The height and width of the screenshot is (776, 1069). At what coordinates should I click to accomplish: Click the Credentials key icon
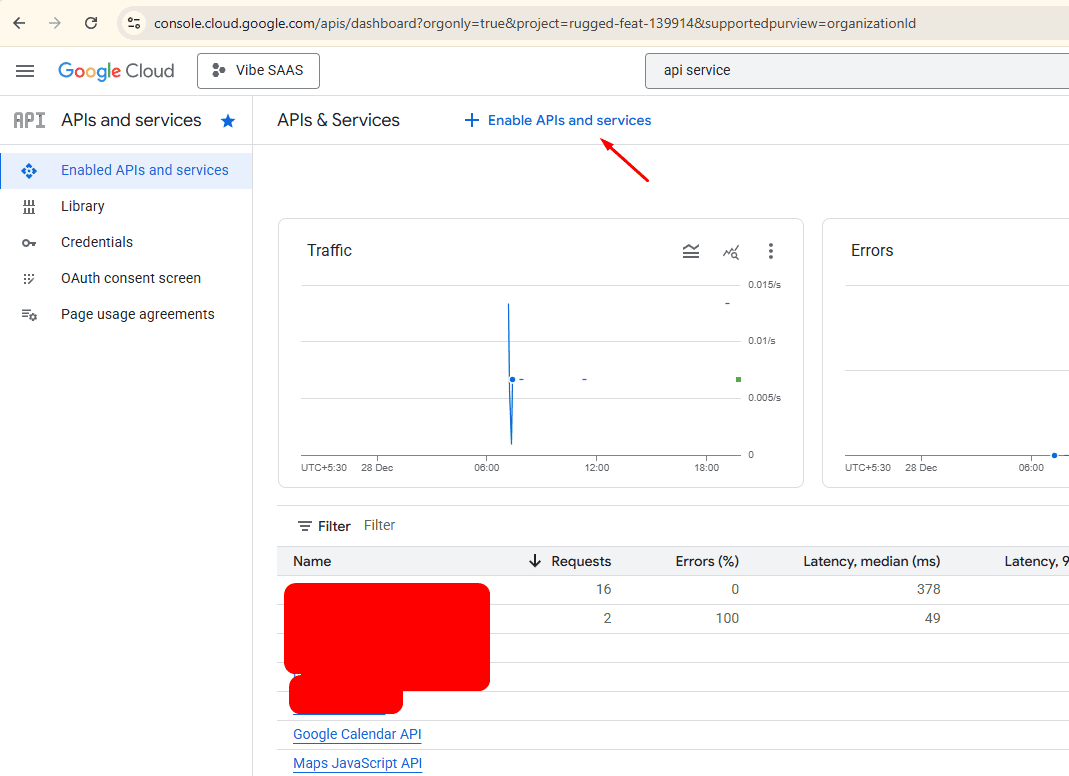pos(29,243)
